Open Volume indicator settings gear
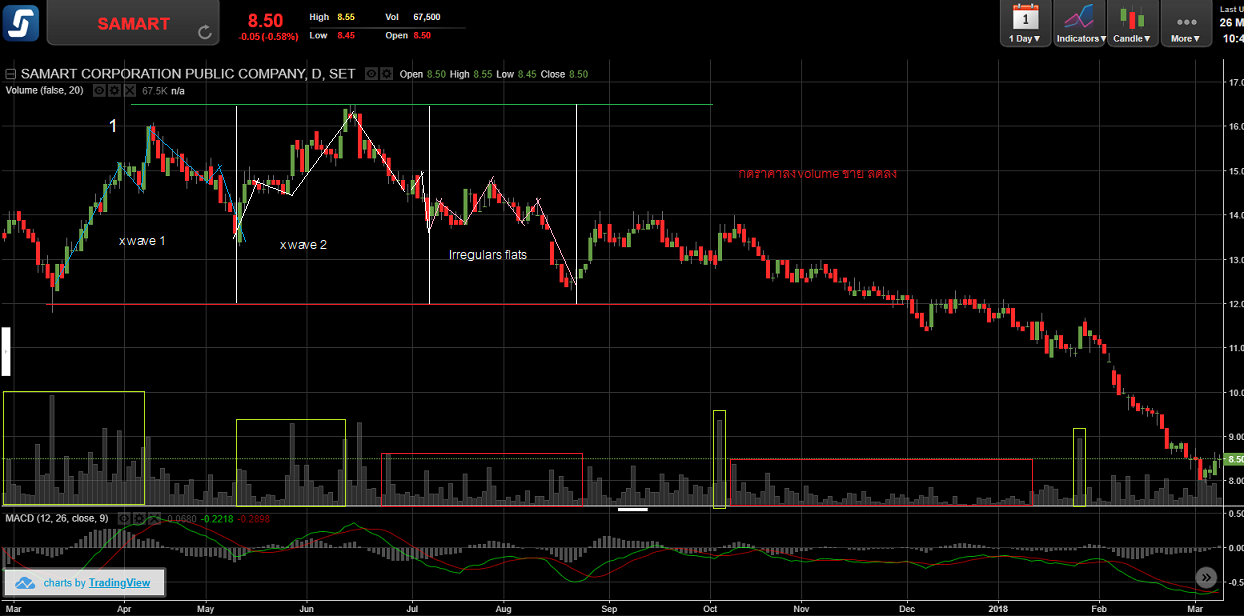Screen dimensions: 1244x616 114,90
